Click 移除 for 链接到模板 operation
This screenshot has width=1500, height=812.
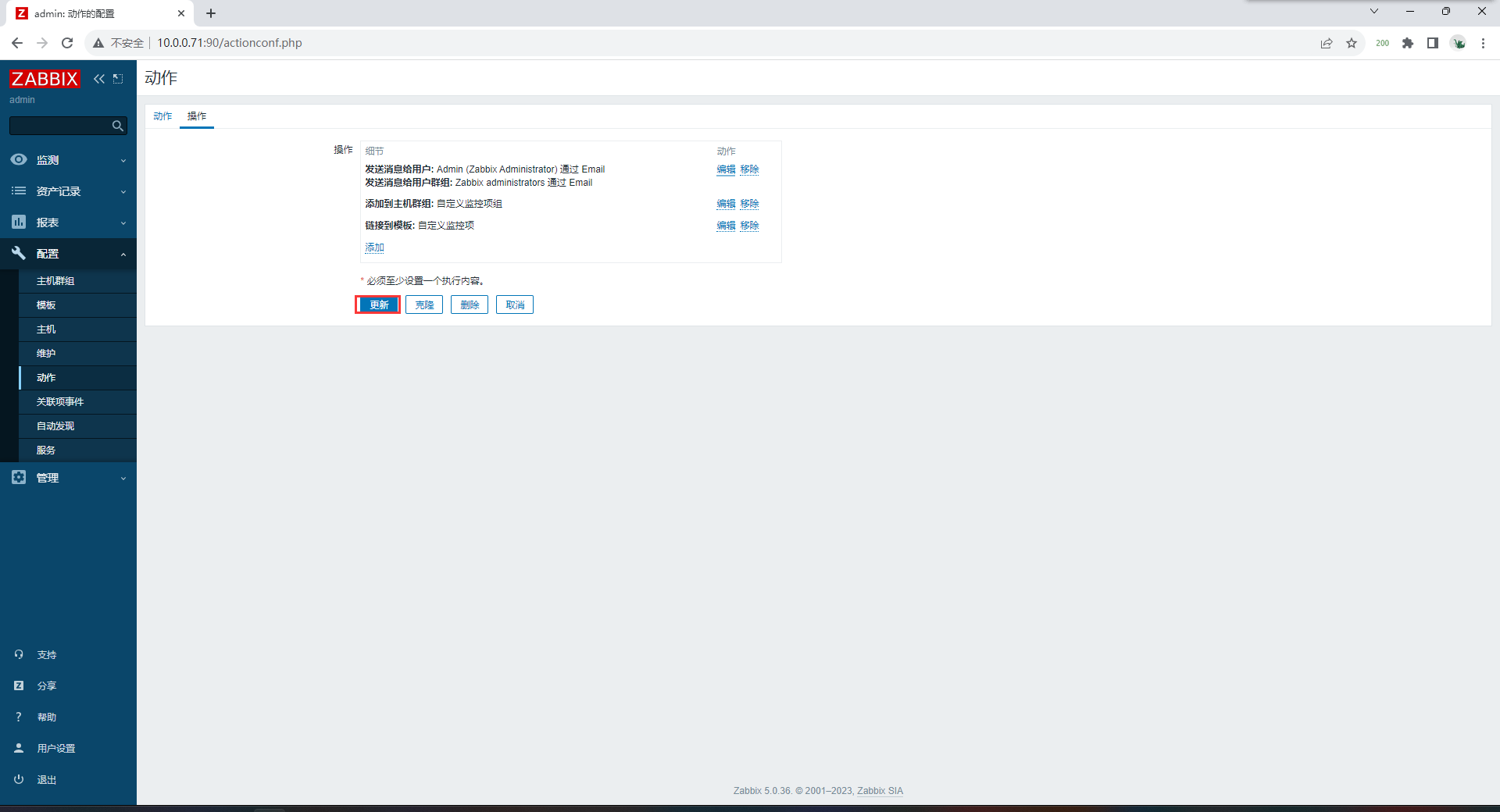pos(749,226)
